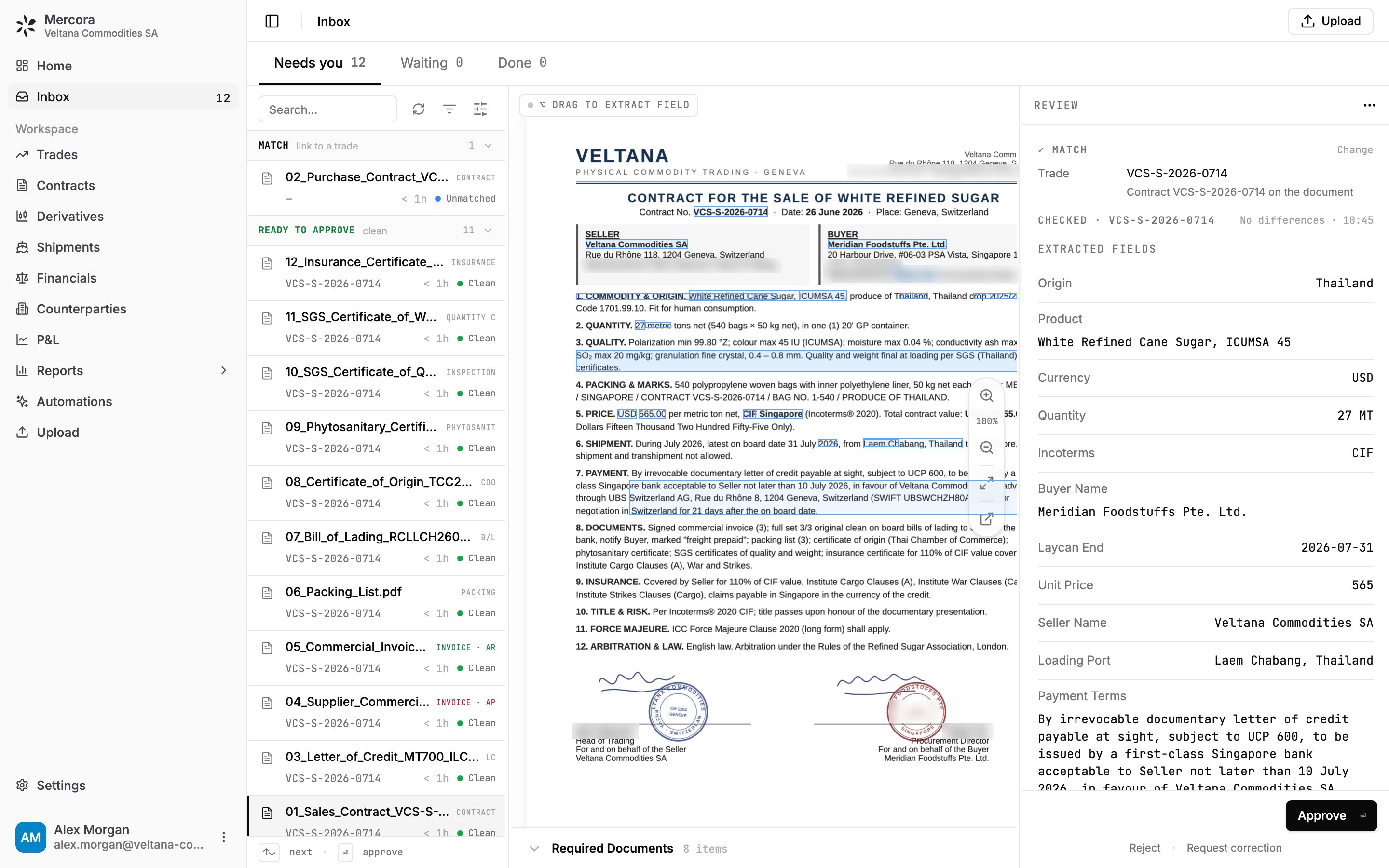This screenshot has height=868, width=1389.
Task: Change the matched trade
Action: [1355, 150]
